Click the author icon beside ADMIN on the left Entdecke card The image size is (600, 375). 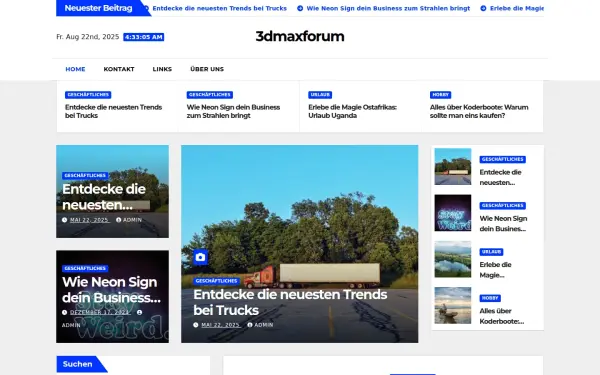[119, 220]
